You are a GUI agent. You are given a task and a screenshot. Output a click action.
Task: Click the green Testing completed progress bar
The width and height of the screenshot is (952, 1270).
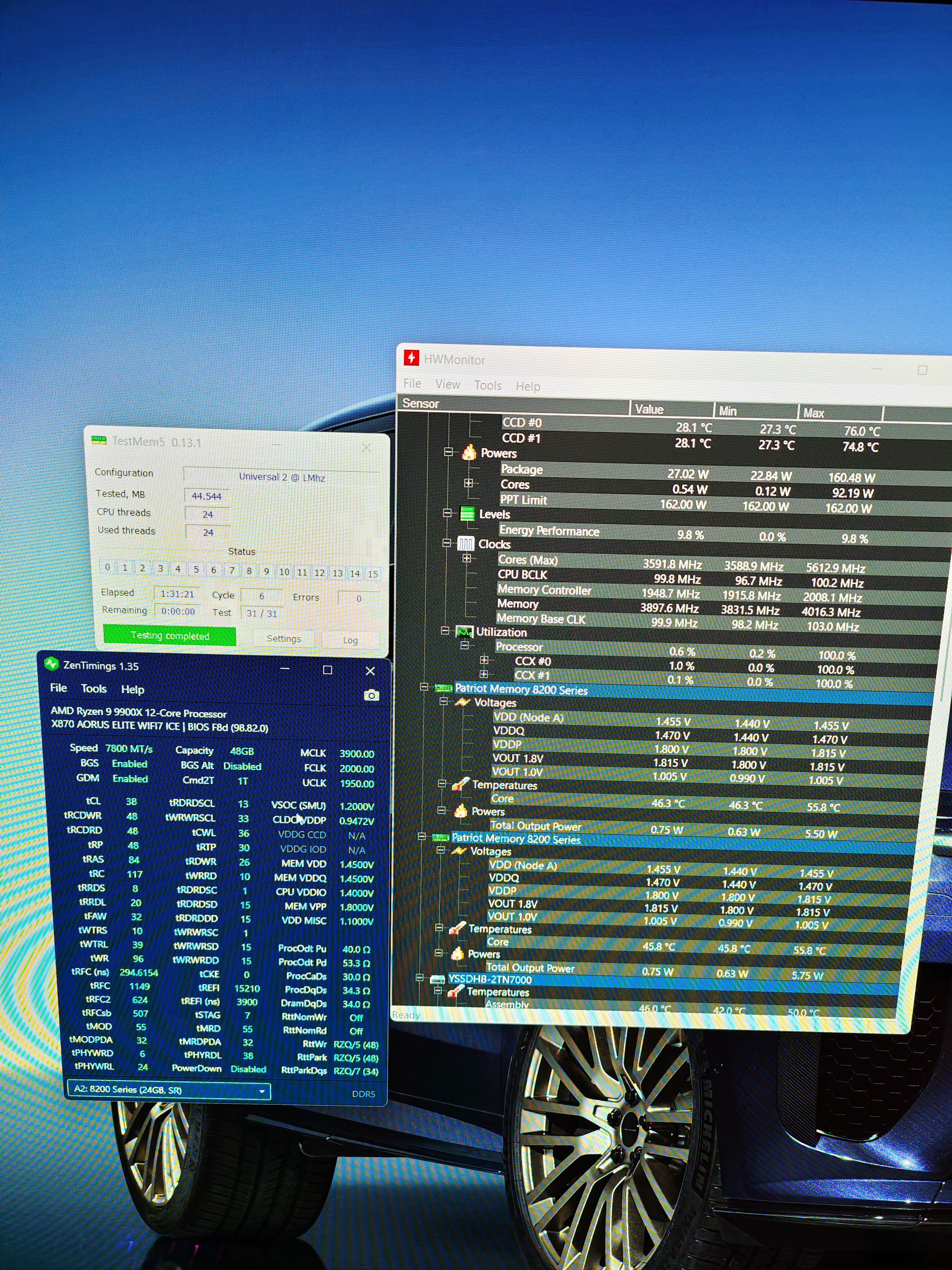pos(169,635)
